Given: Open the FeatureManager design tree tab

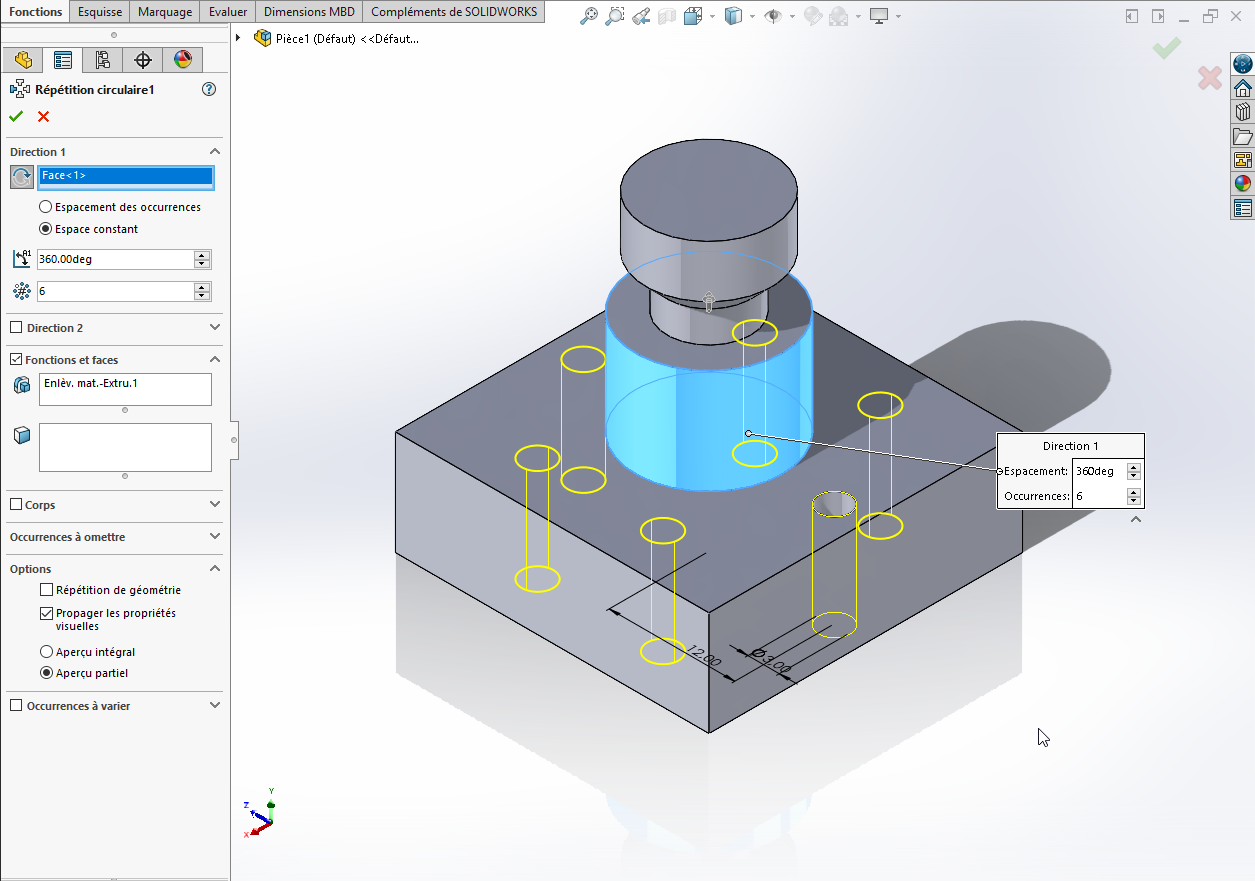Looking at the screenshot, I should coord(23,60).
